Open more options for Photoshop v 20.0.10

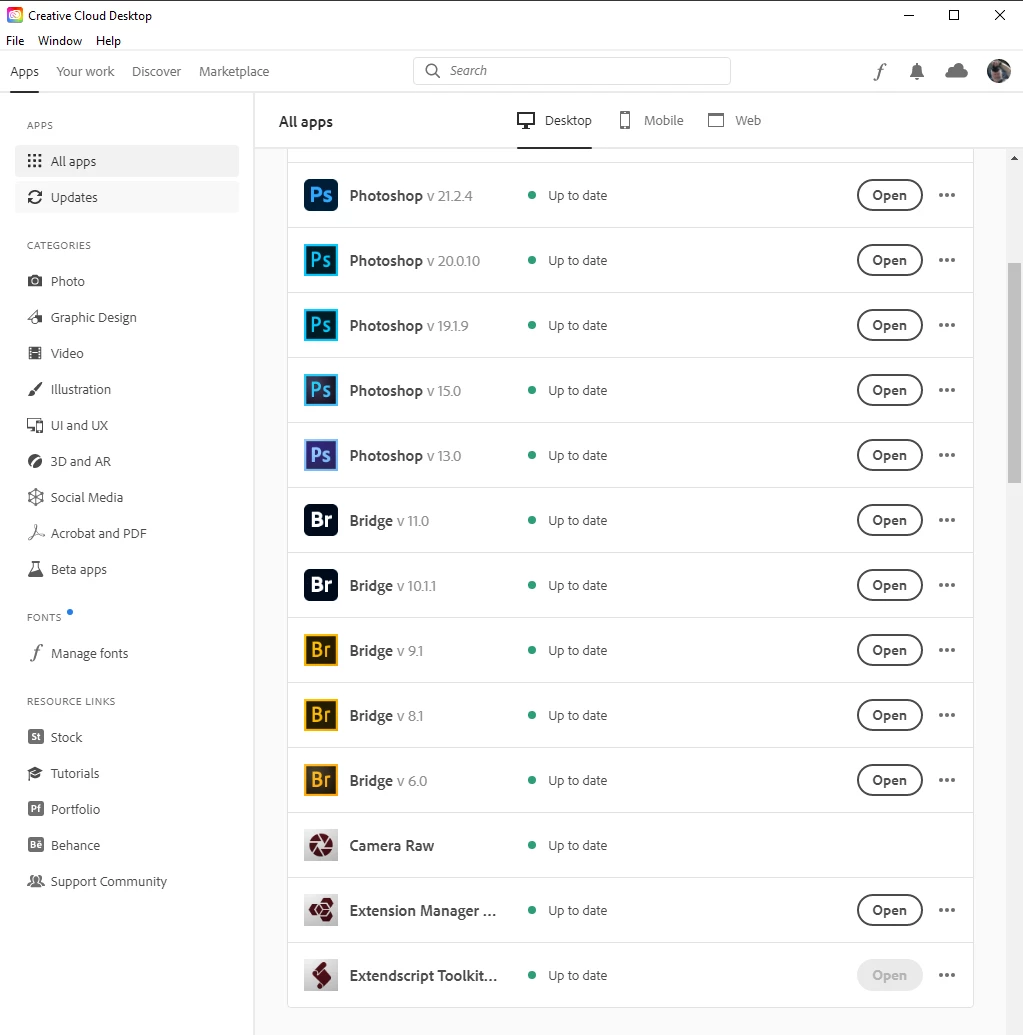tap(947, 260)
